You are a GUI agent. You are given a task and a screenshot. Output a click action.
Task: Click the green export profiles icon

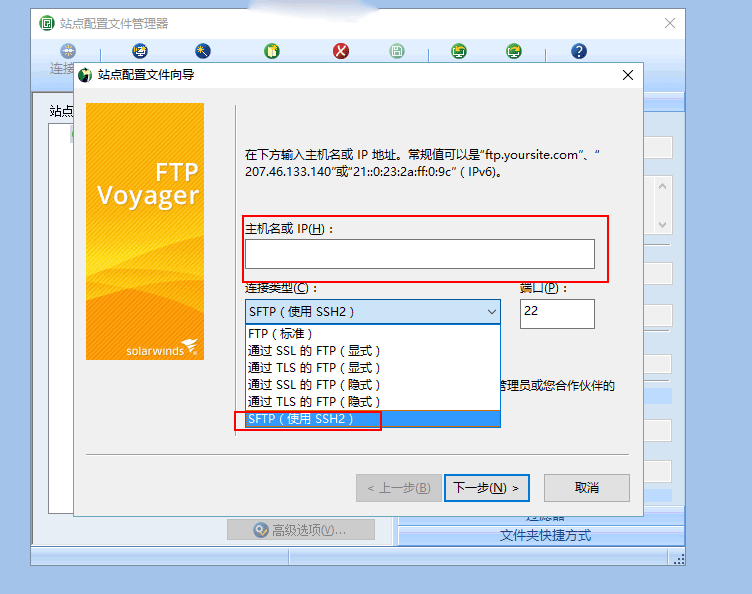(x=514, y=51)
